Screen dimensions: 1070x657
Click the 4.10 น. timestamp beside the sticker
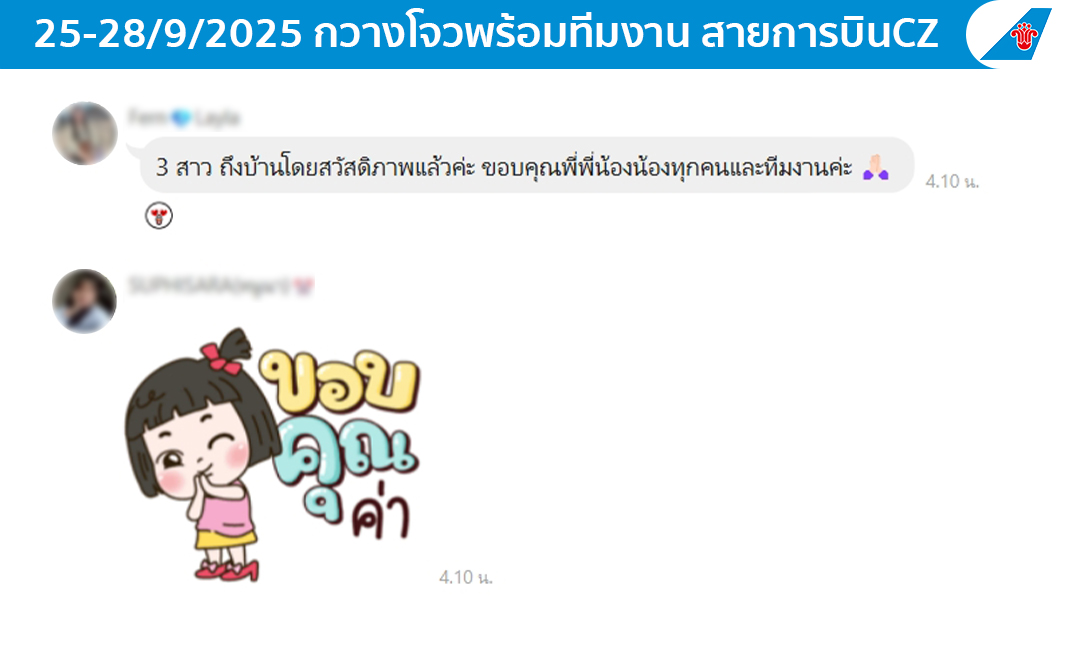[465, 578]
